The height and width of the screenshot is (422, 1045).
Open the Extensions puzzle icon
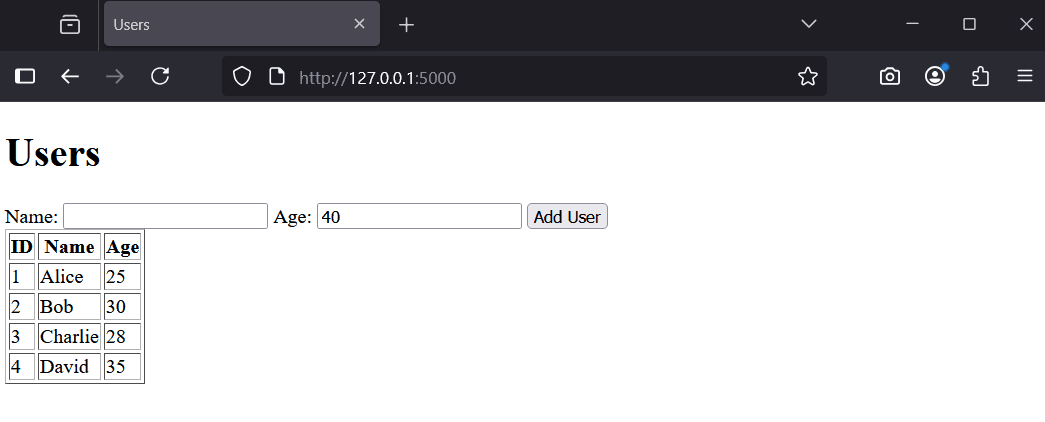click(x=981, y=76)
